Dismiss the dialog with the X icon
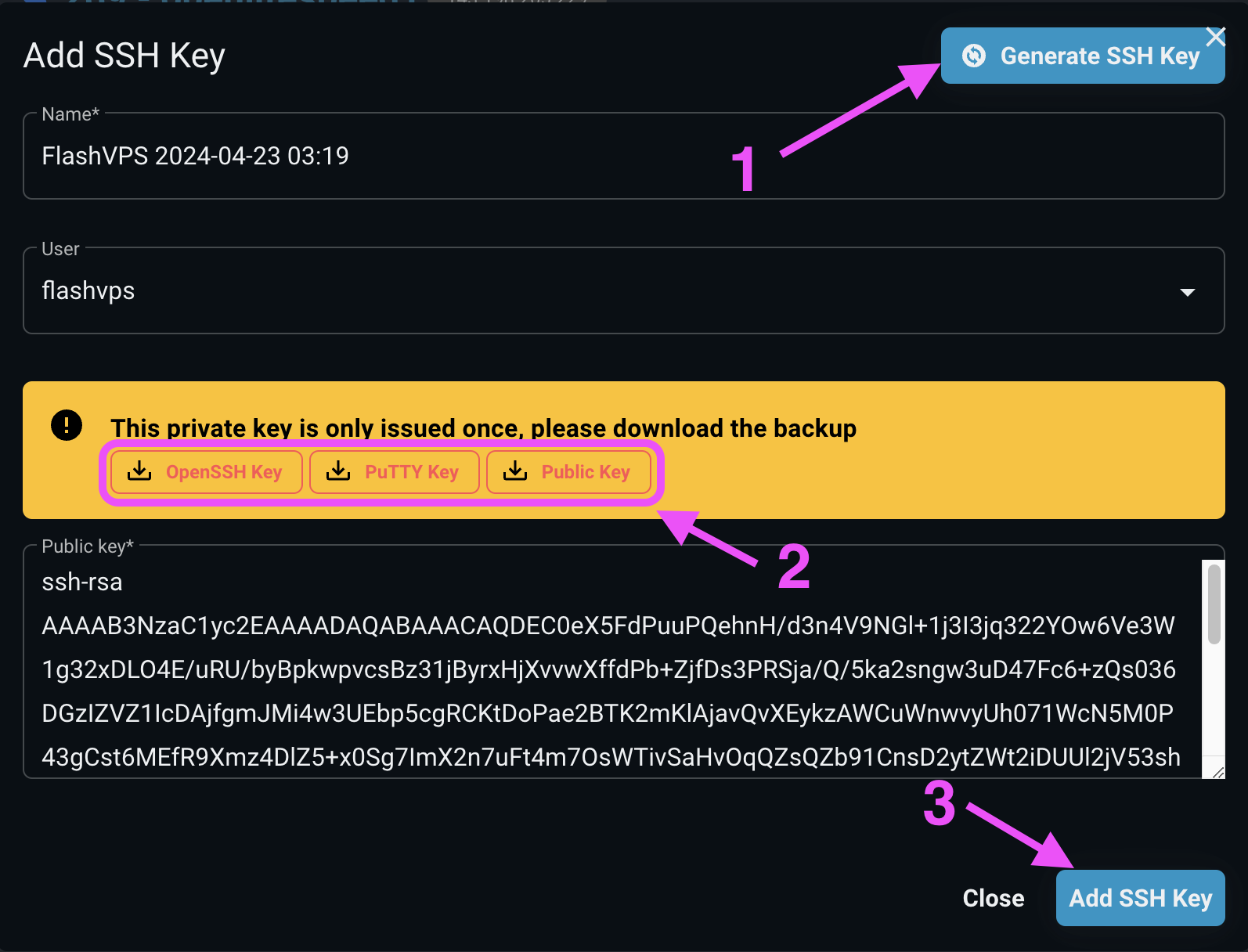Image resolution: width=1248 pixels, height=952 pixels. 1216,36
